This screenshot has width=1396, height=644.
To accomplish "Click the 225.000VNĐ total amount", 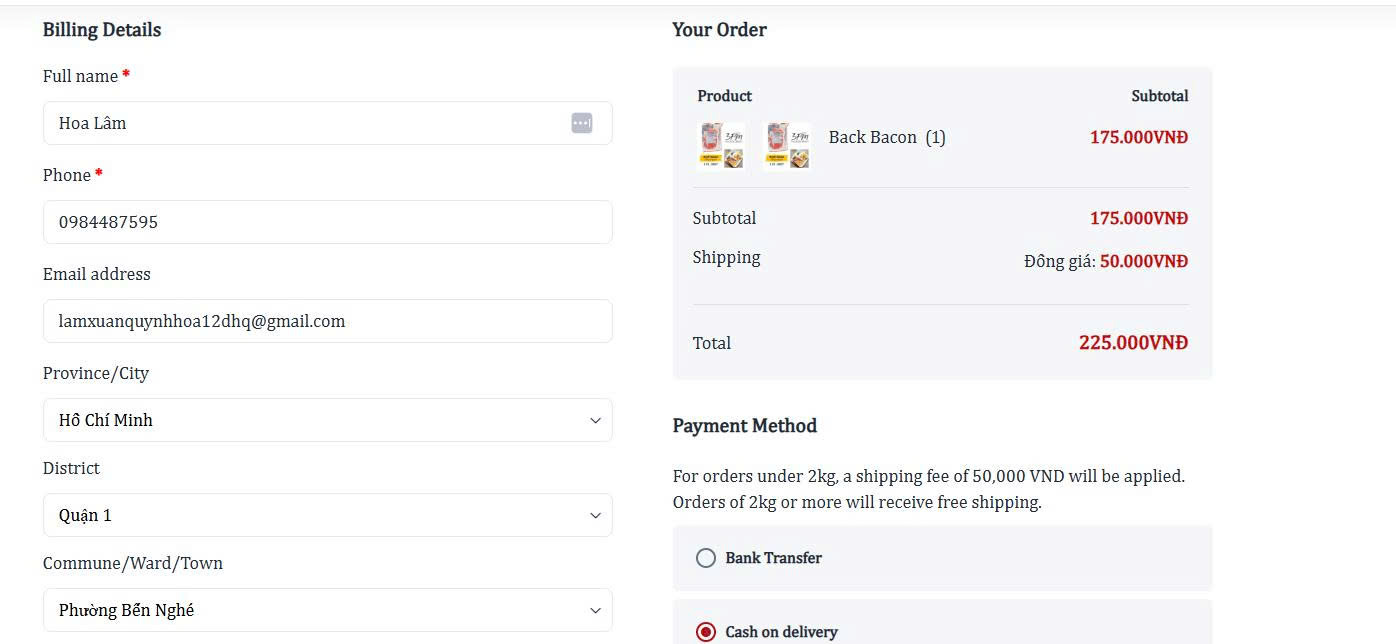I will [1133, 343].
